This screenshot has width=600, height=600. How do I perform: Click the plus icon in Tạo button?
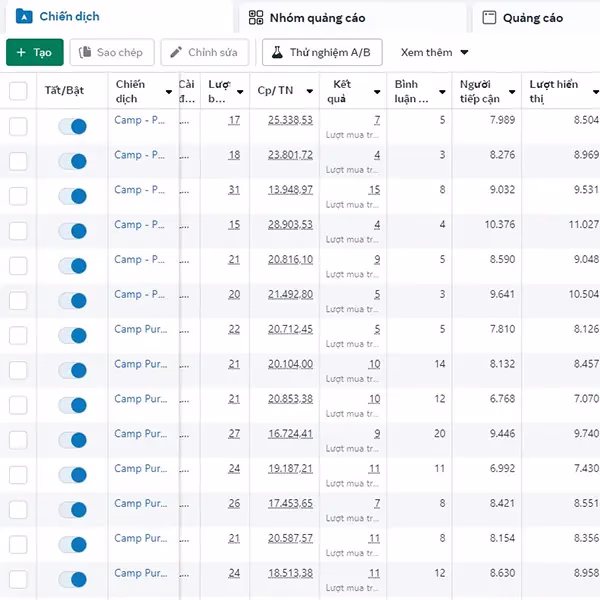[x=21, y=52]
